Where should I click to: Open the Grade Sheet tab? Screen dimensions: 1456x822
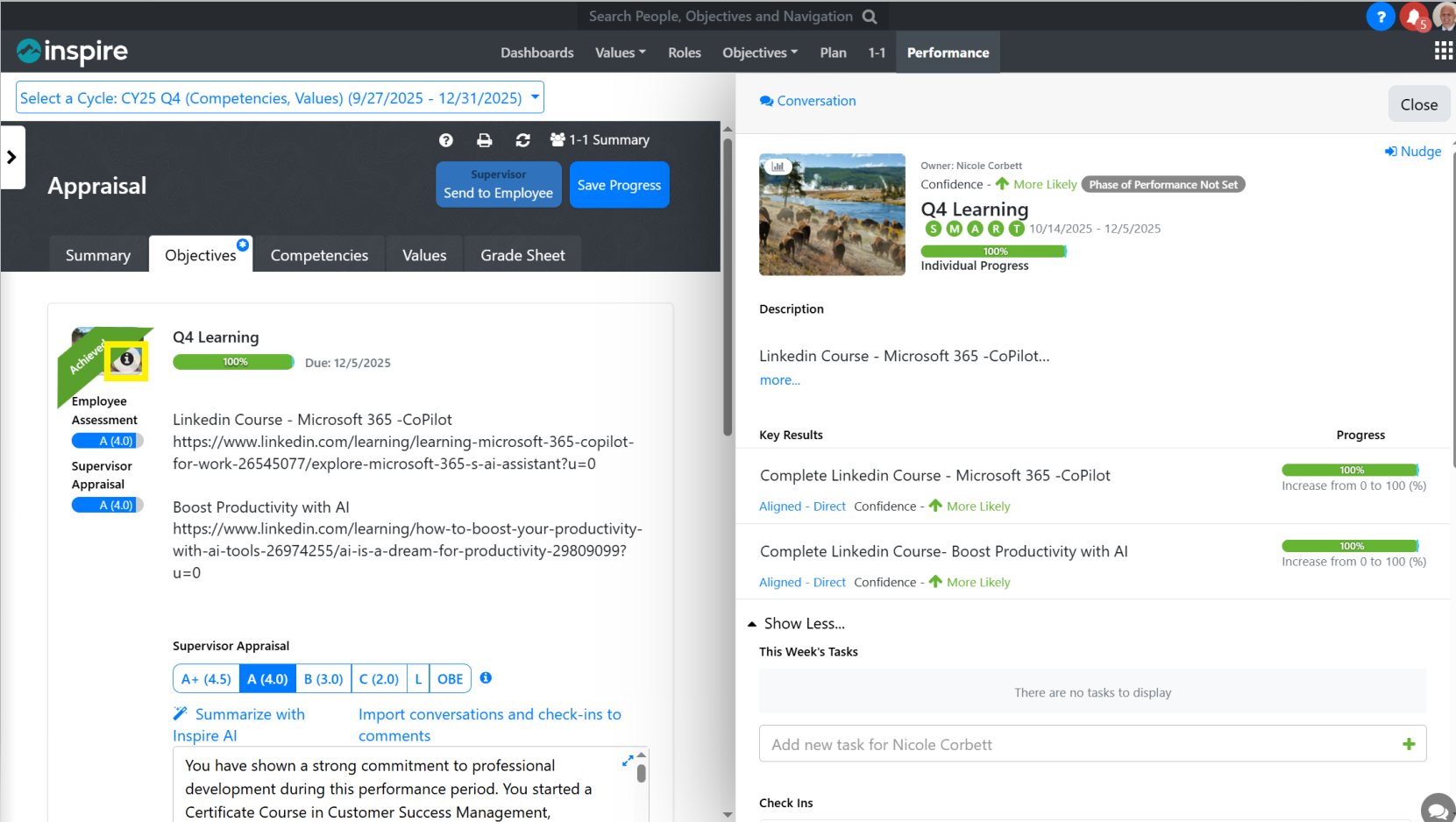coord(522,255)
